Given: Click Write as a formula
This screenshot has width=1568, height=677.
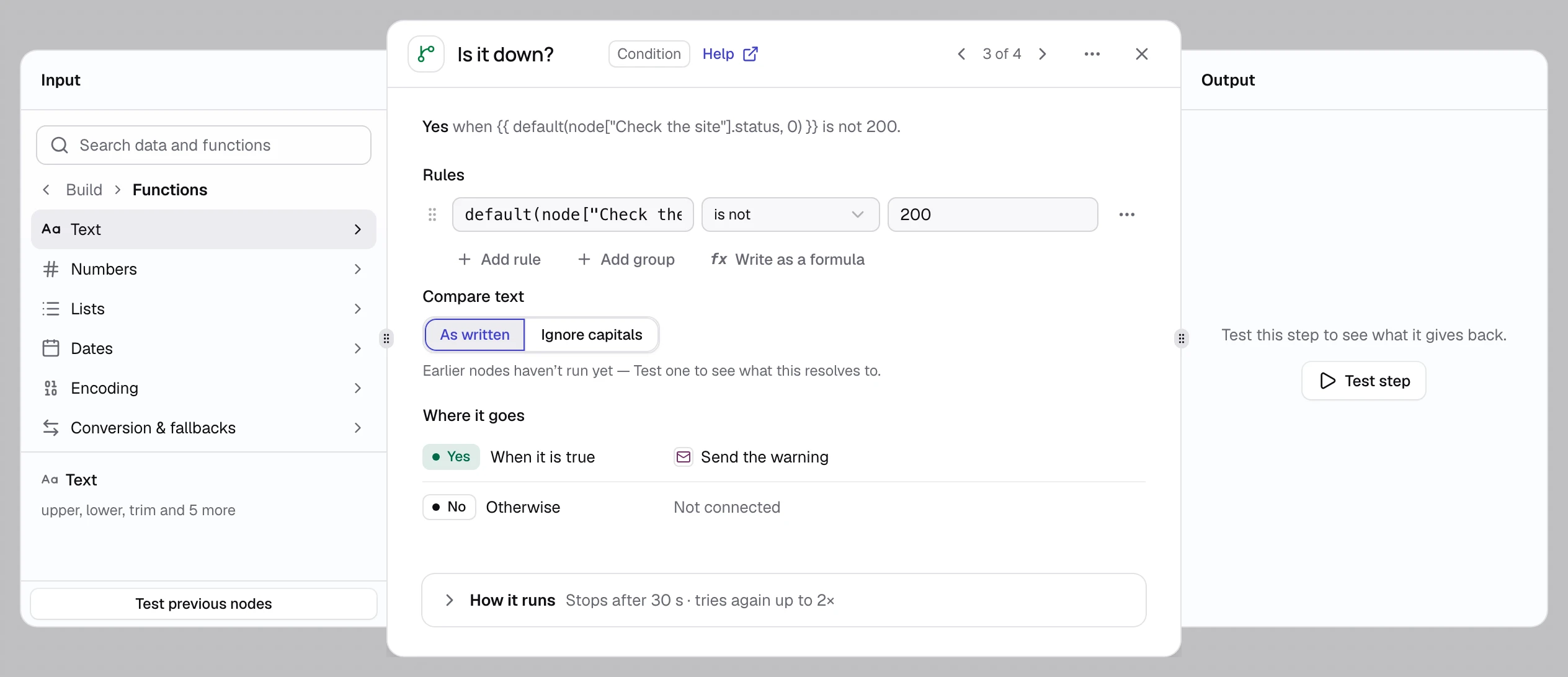Looking at the screenshot, I should [787, 259].
